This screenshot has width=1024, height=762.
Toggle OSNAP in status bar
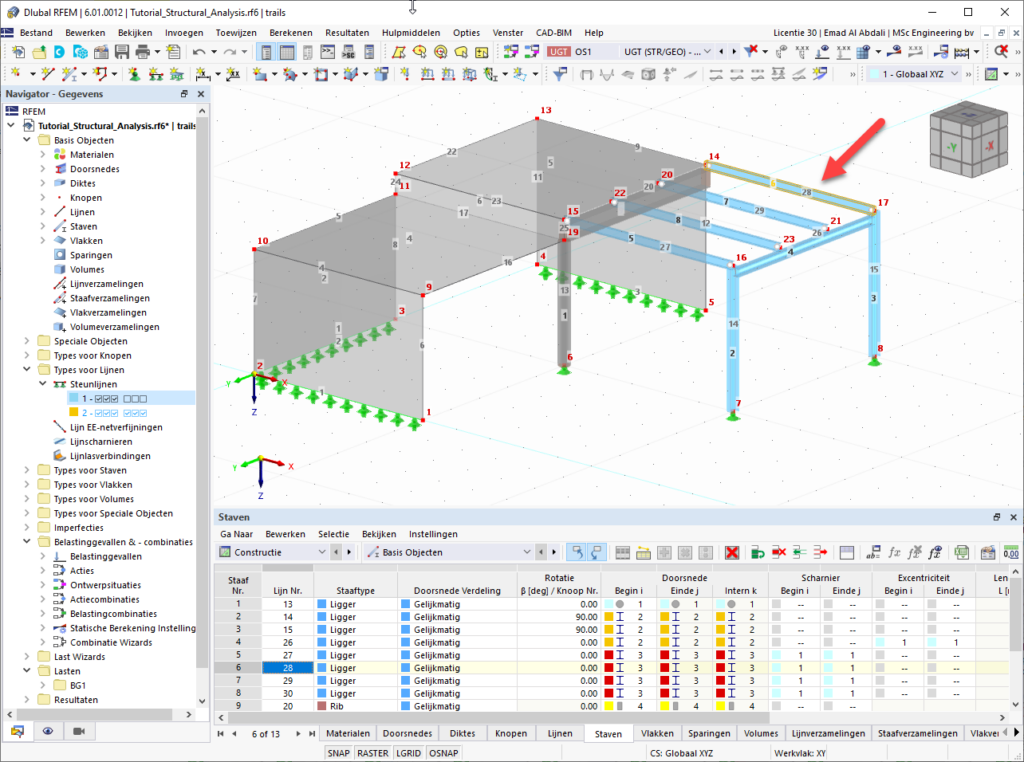point(443,753)
